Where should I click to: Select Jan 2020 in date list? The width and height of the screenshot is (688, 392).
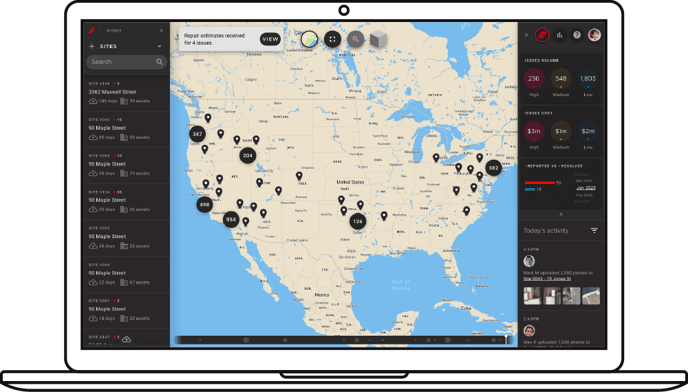tap(586, 188)
